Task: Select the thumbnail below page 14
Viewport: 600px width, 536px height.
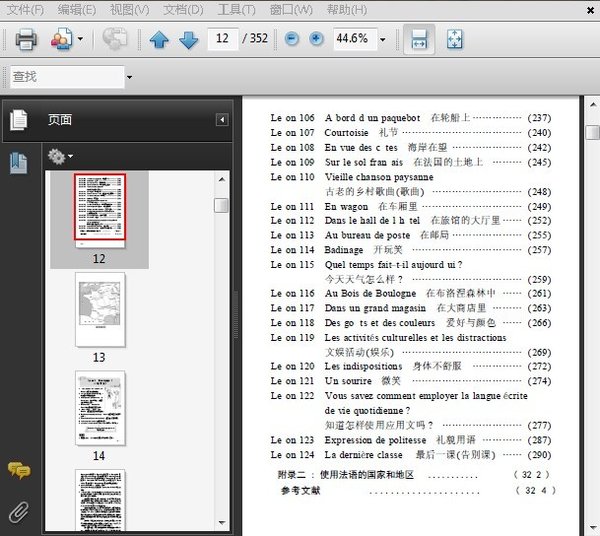Action: pos(100,500)
